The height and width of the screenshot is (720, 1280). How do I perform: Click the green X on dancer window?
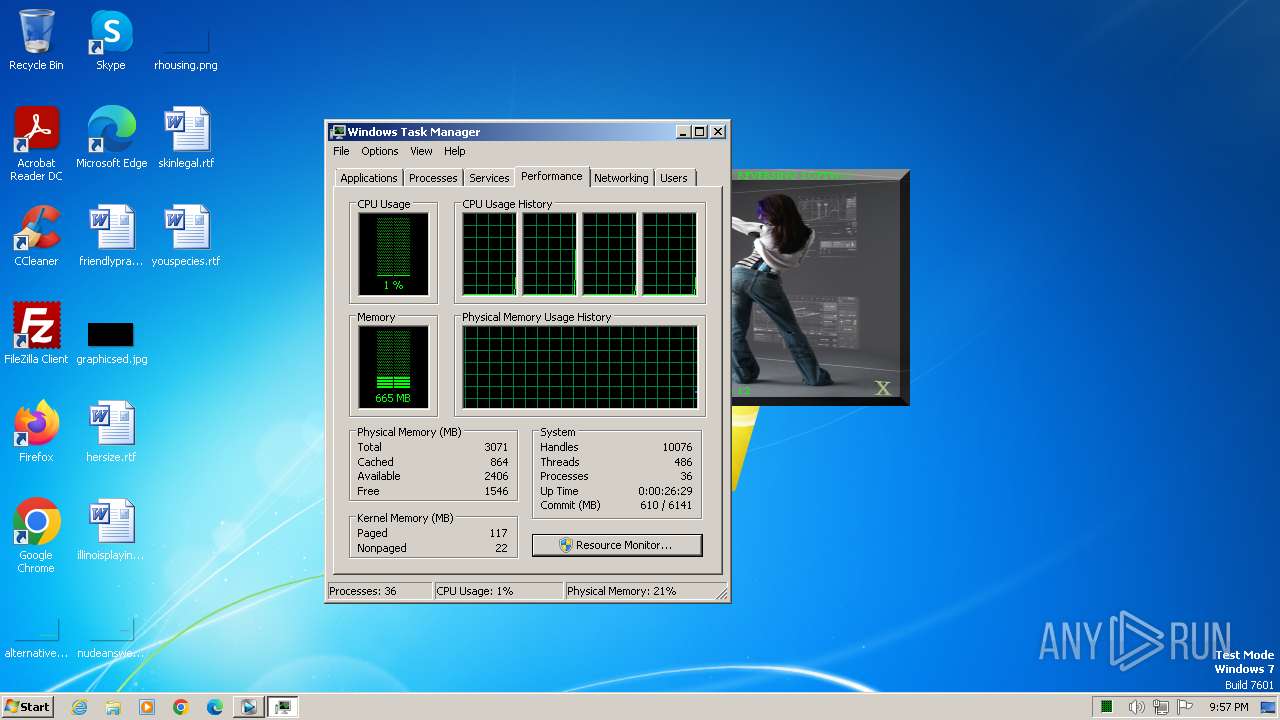pos(882,388)
